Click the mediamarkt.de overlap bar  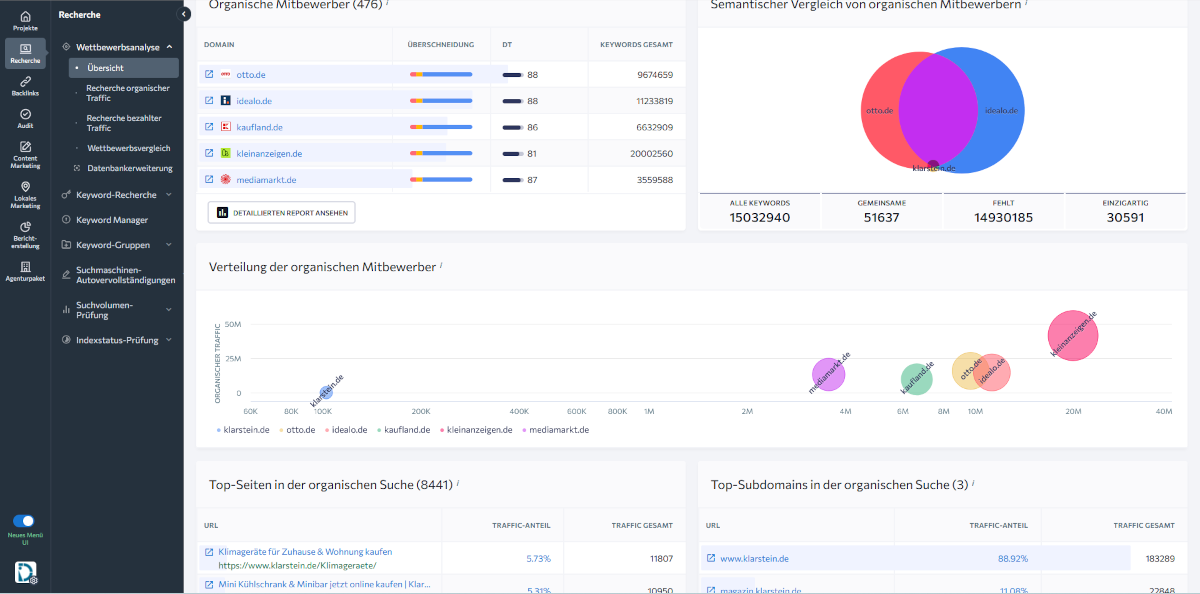441,180
